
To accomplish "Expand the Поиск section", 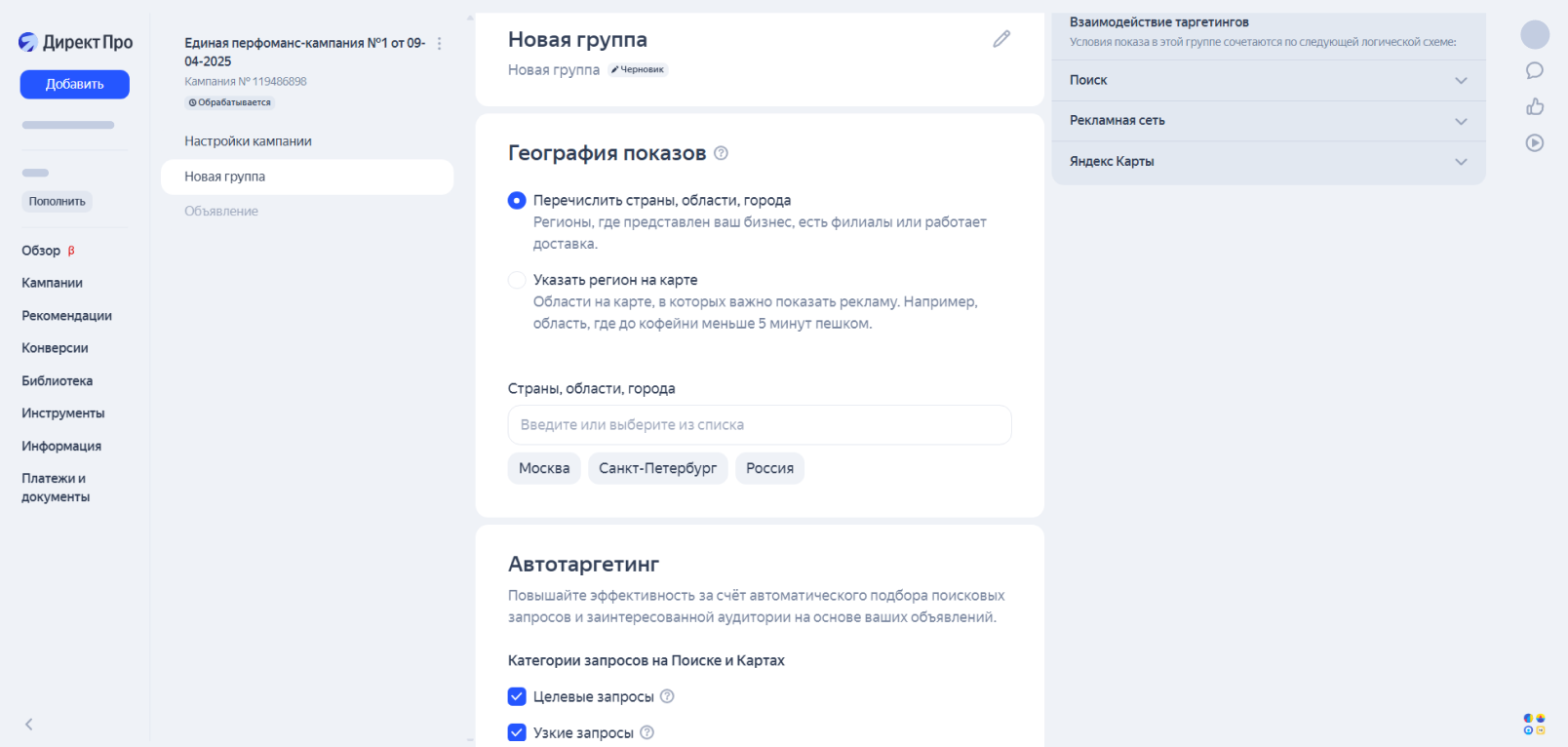I will [1269, 80].
